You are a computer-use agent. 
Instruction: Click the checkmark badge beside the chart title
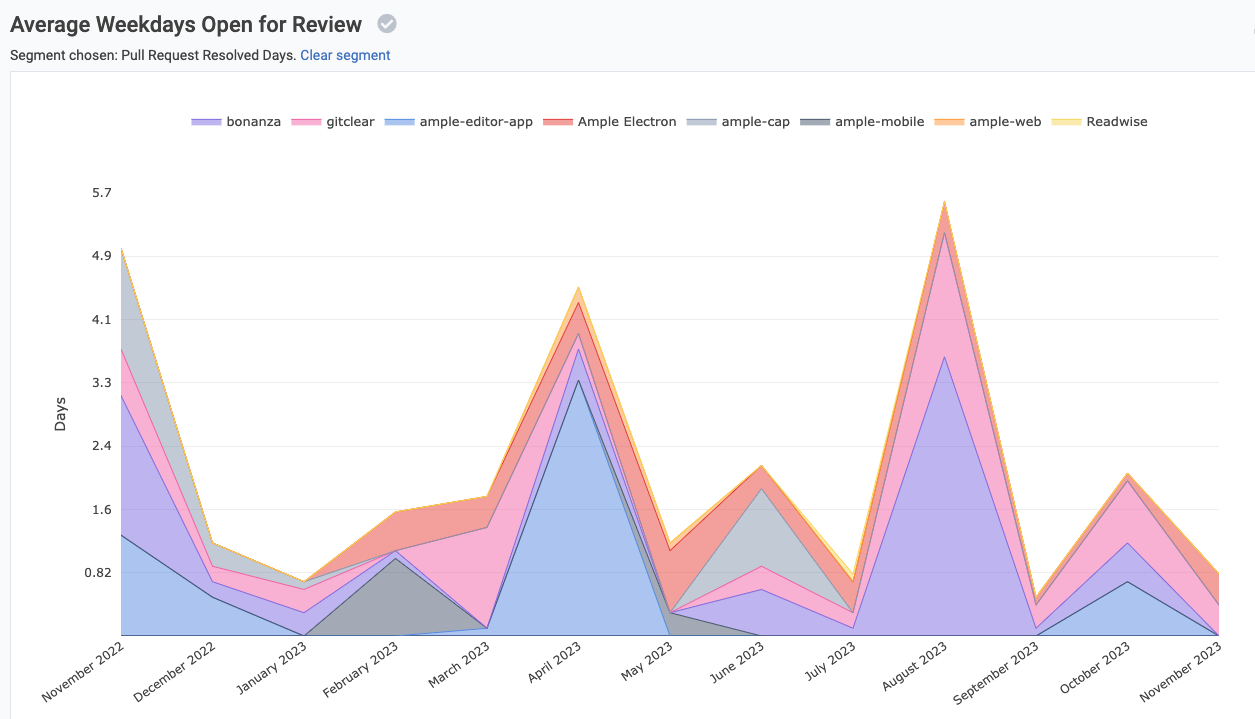click(387, 24)
